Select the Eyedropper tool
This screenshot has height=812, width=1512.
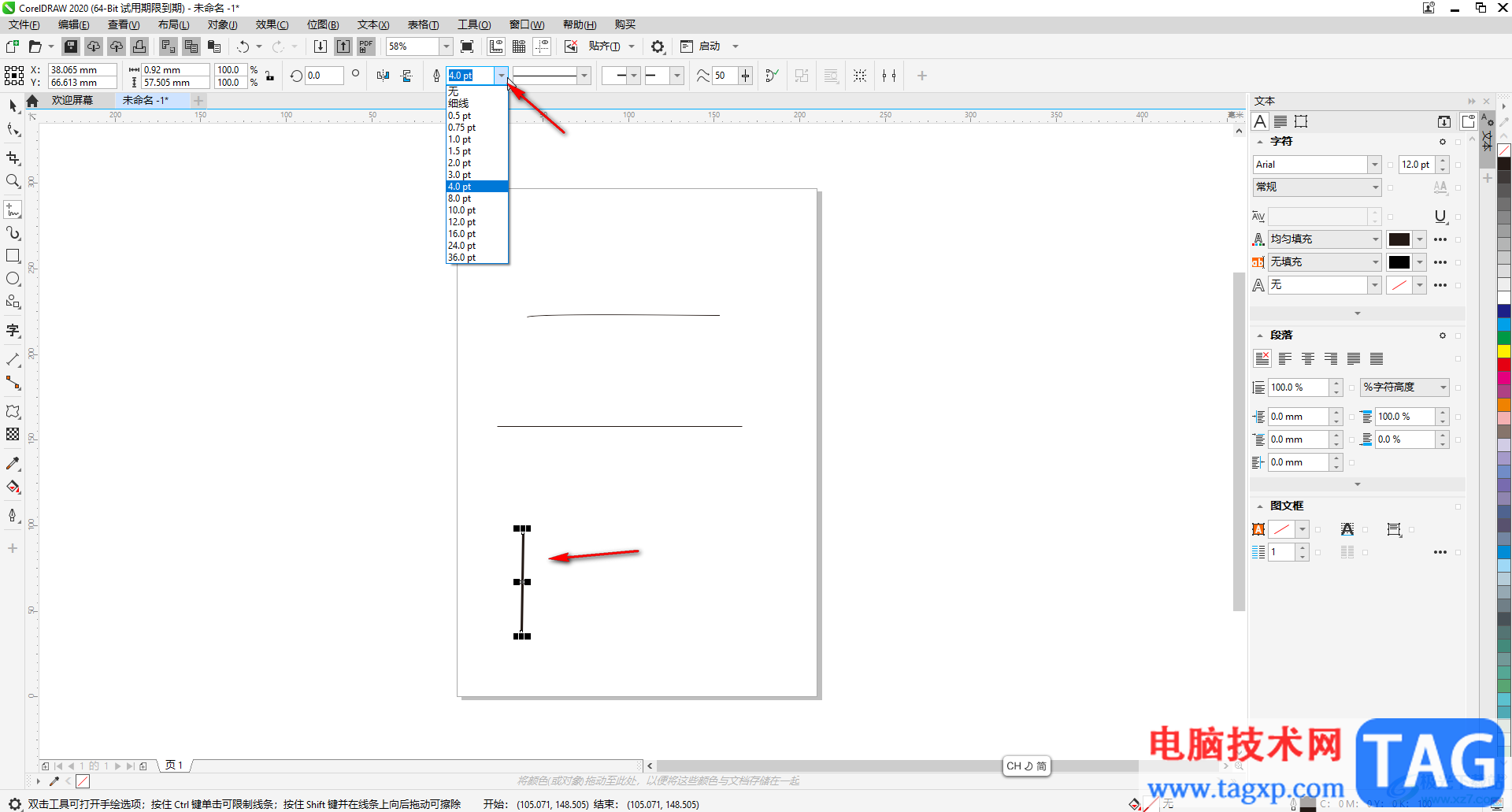[13, 464]
